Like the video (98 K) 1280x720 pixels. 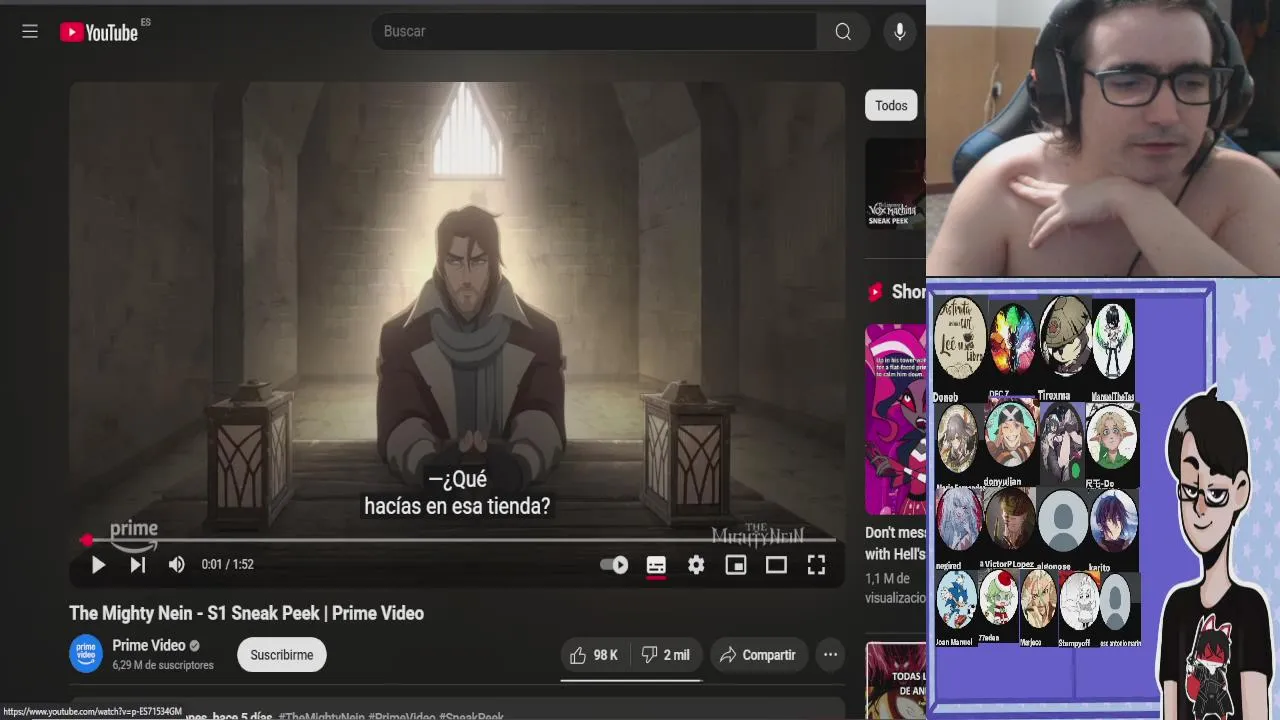click(x=595, y=655)
